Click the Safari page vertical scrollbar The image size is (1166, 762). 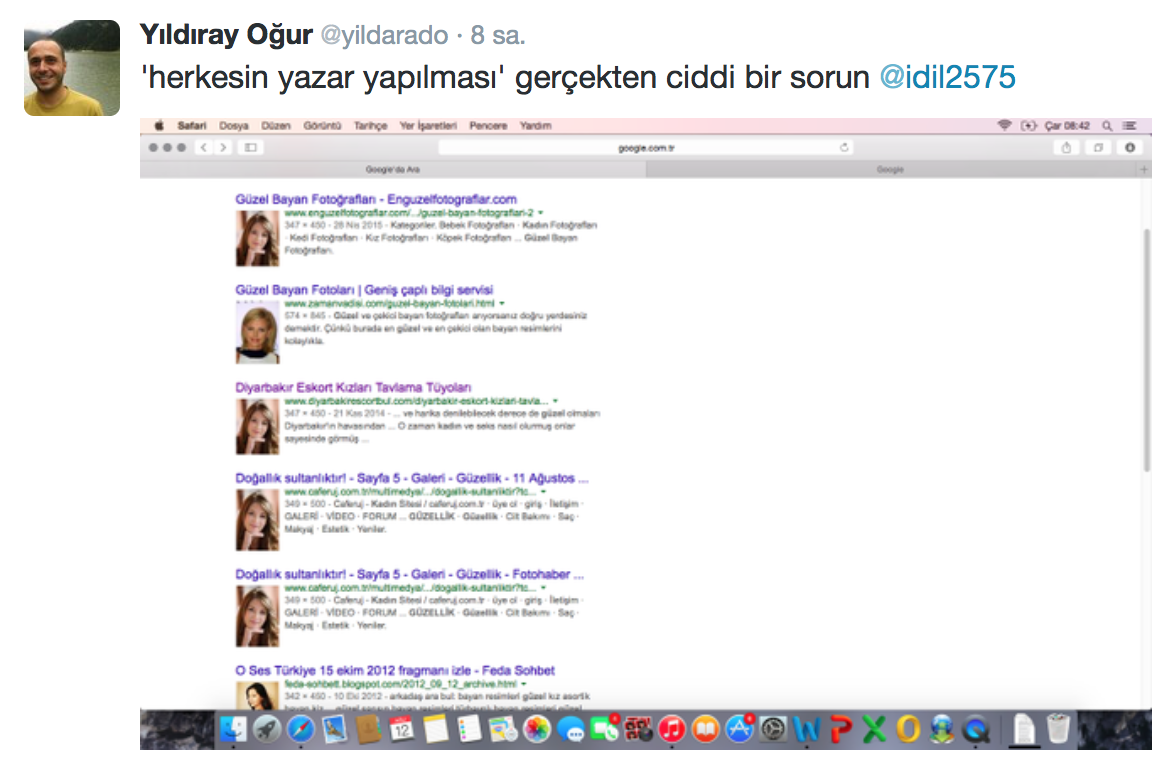[1146, 350]
